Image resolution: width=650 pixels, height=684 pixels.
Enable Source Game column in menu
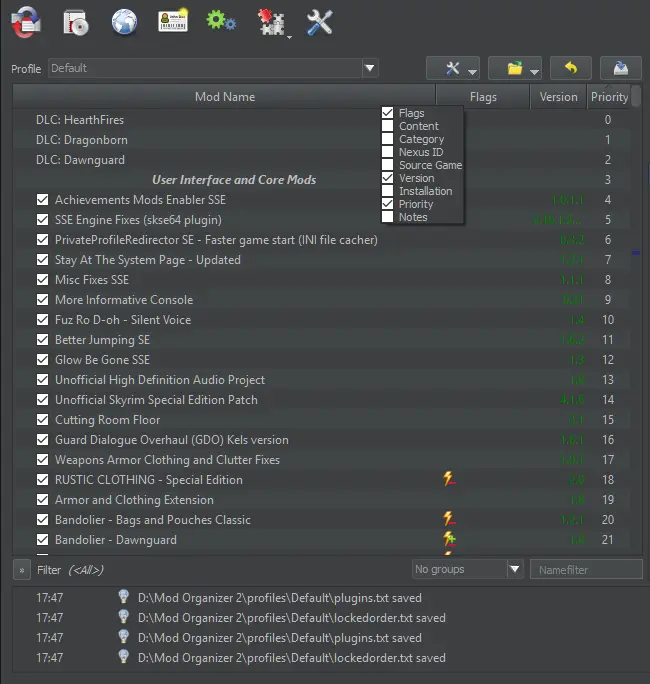[x=387, y=165]
